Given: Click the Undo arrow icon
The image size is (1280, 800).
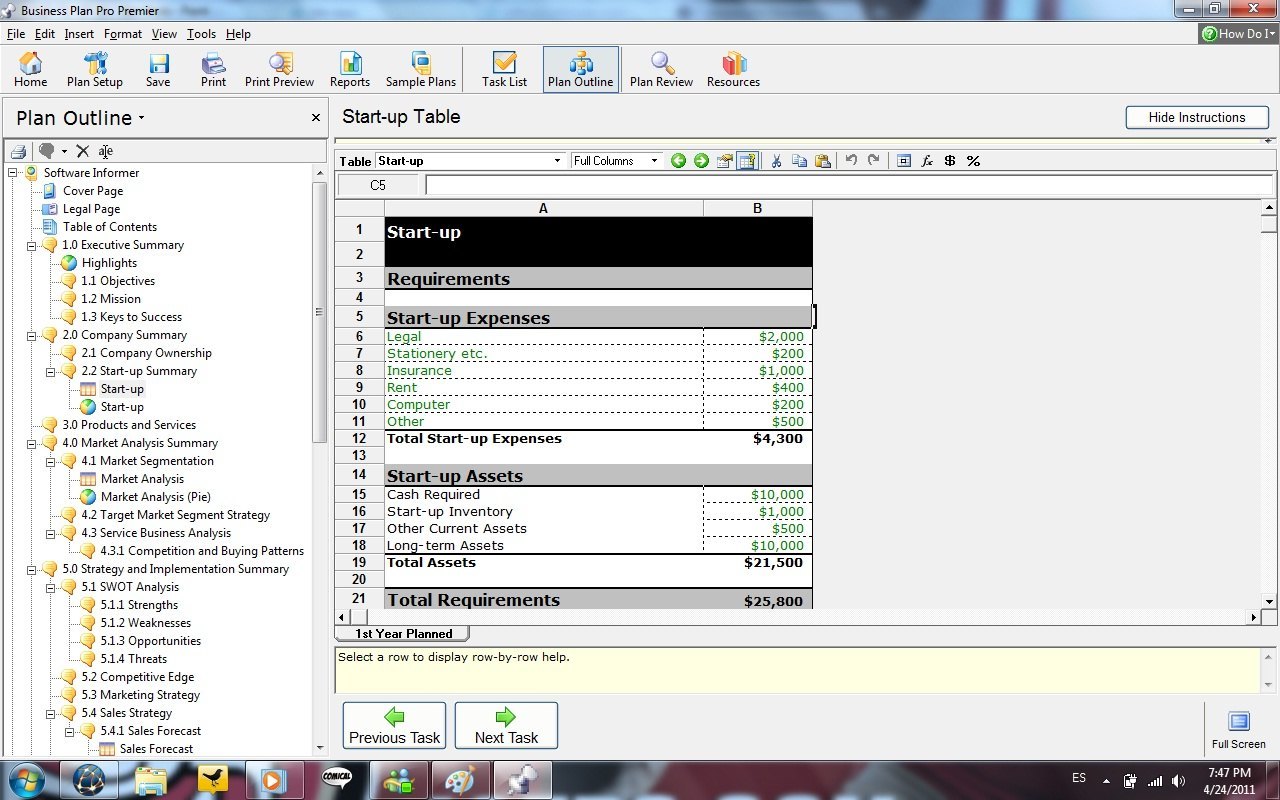Looking at the screenshot, I should click(851, 161).
